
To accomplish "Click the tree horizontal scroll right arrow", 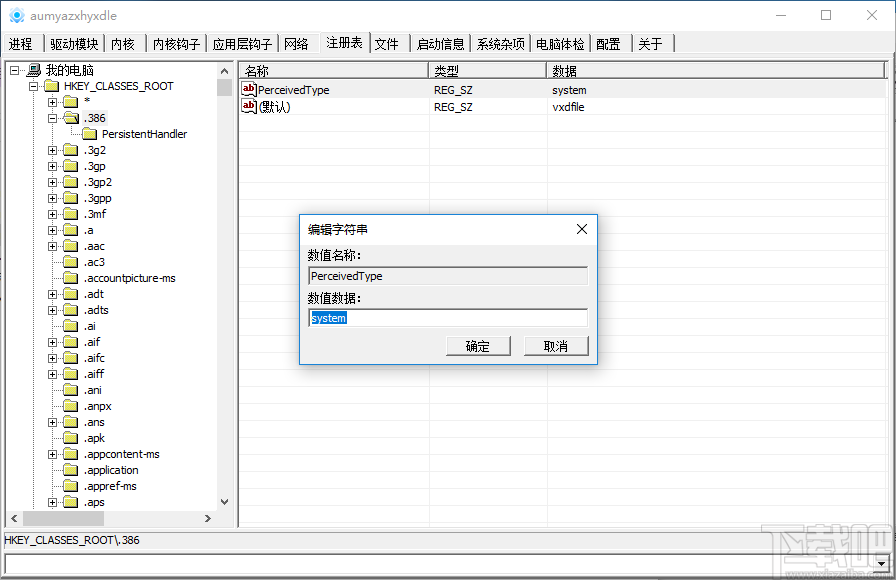I will tap(208, 518).
